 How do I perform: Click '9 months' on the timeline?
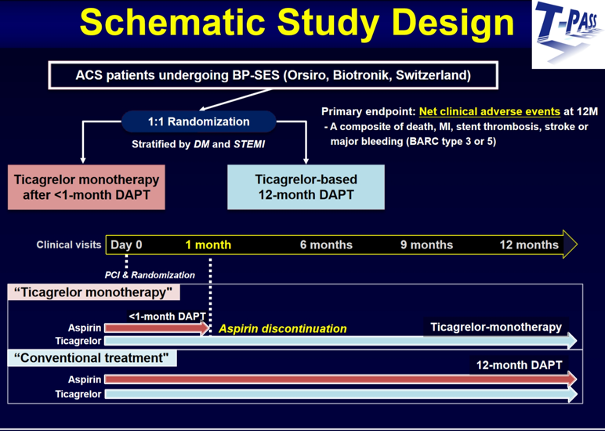click(x=427, y=245)
